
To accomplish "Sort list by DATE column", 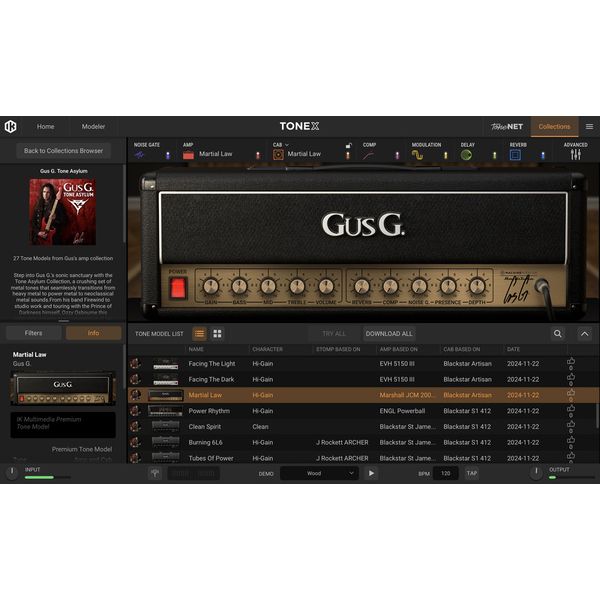I will click(x=513, y=349).
